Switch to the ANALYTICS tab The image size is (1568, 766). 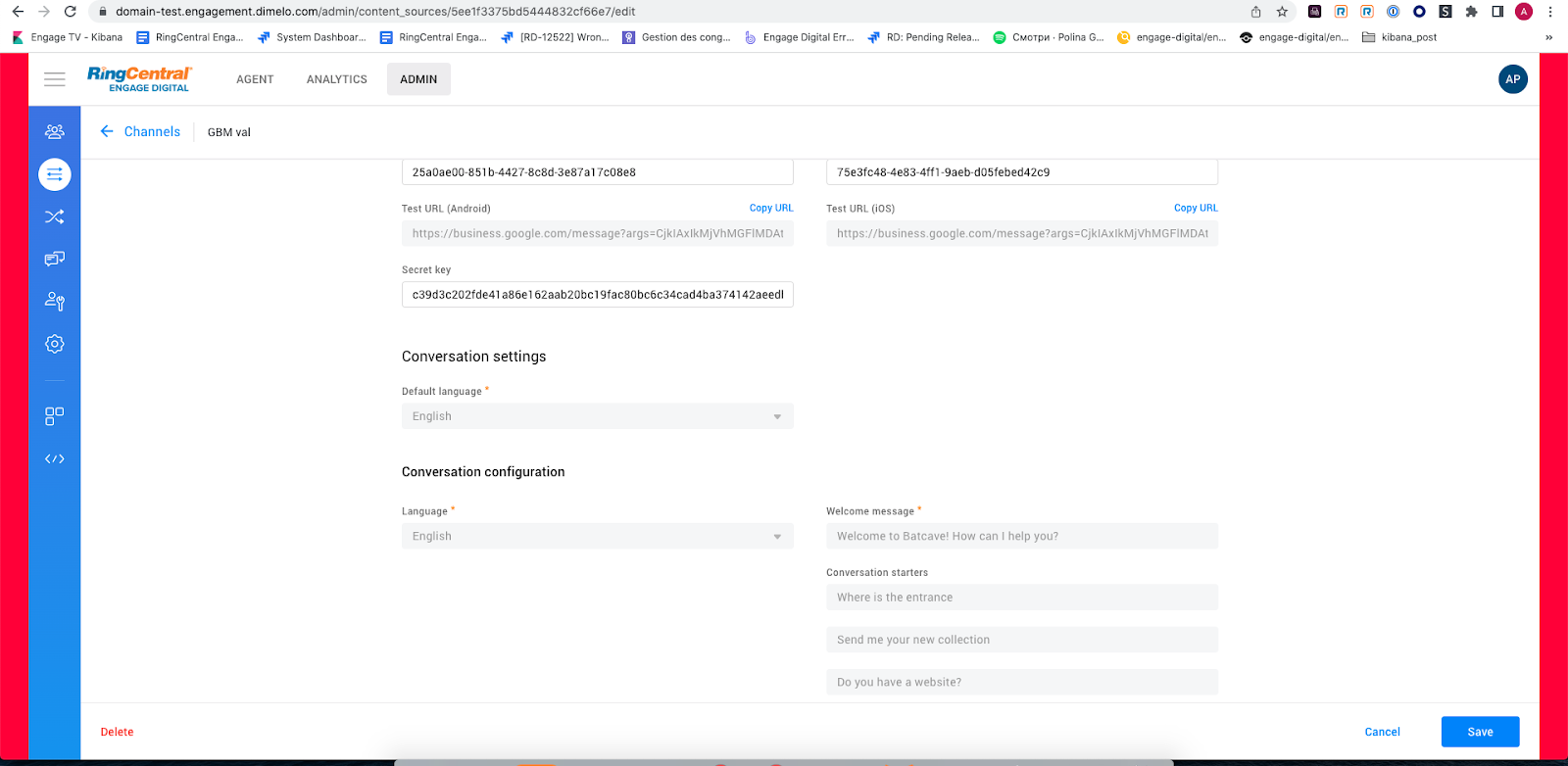tap(337, 79)
